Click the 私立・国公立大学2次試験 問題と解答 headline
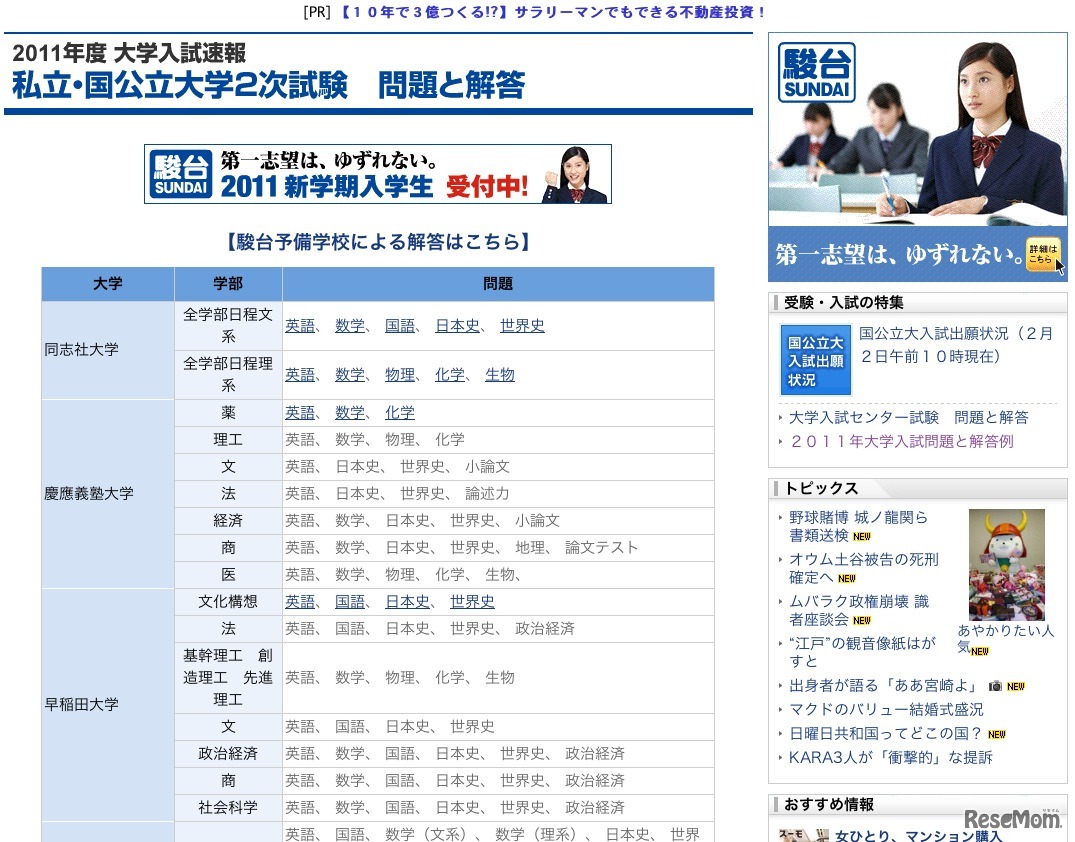 pyautogui.click(x=269, y=85)
